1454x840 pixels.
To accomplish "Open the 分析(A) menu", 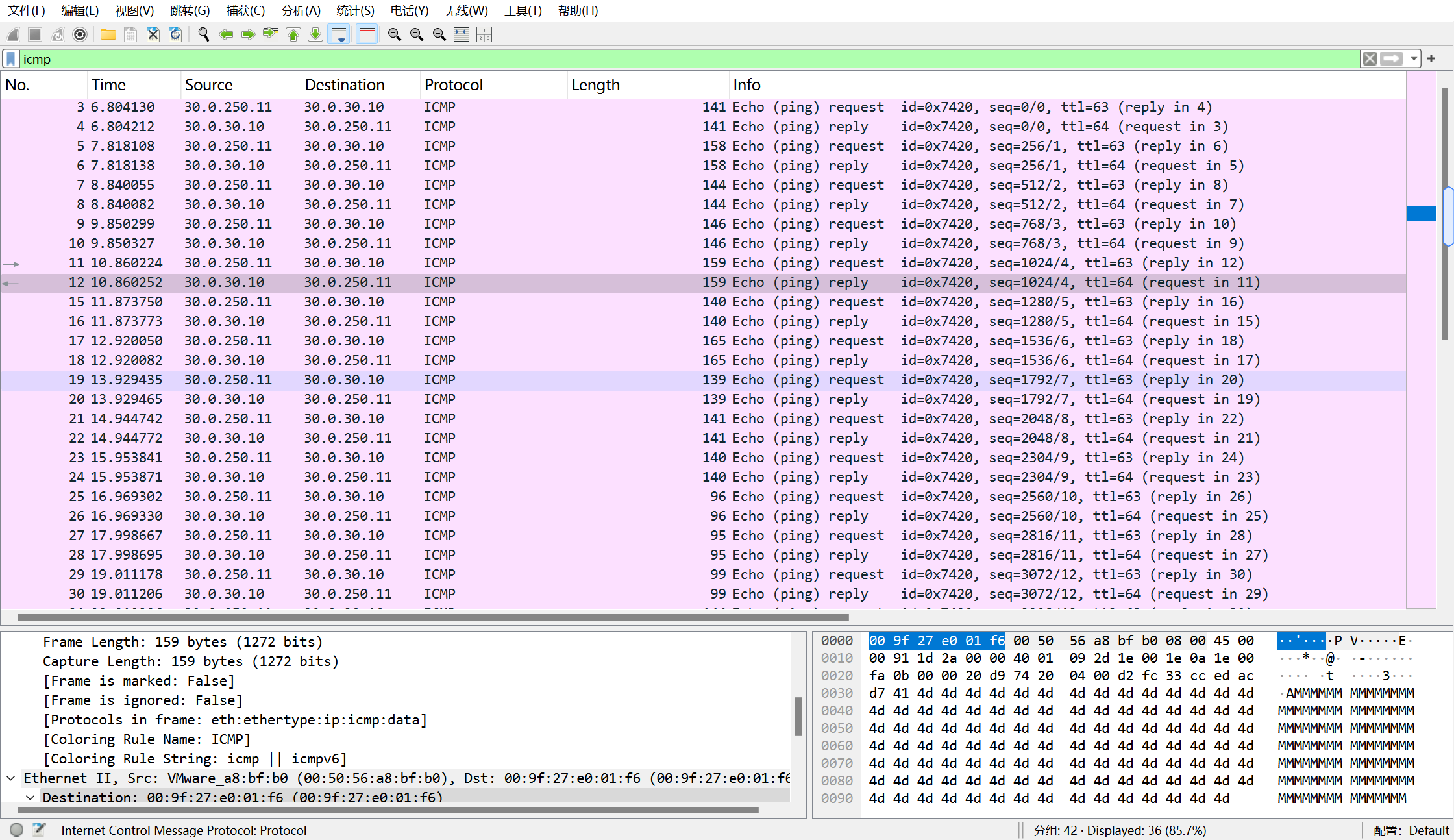I will (301, 11).
